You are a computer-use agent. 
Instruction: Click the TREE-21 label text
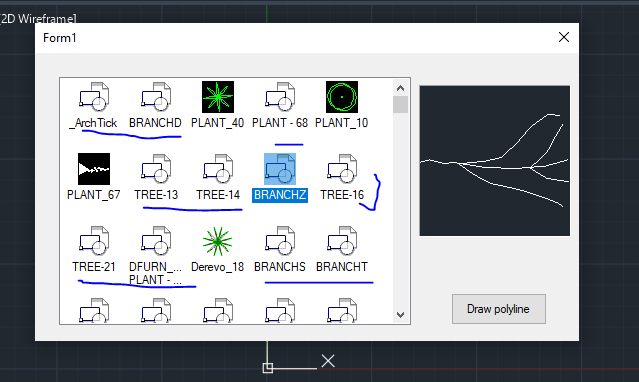pos(94,267)
